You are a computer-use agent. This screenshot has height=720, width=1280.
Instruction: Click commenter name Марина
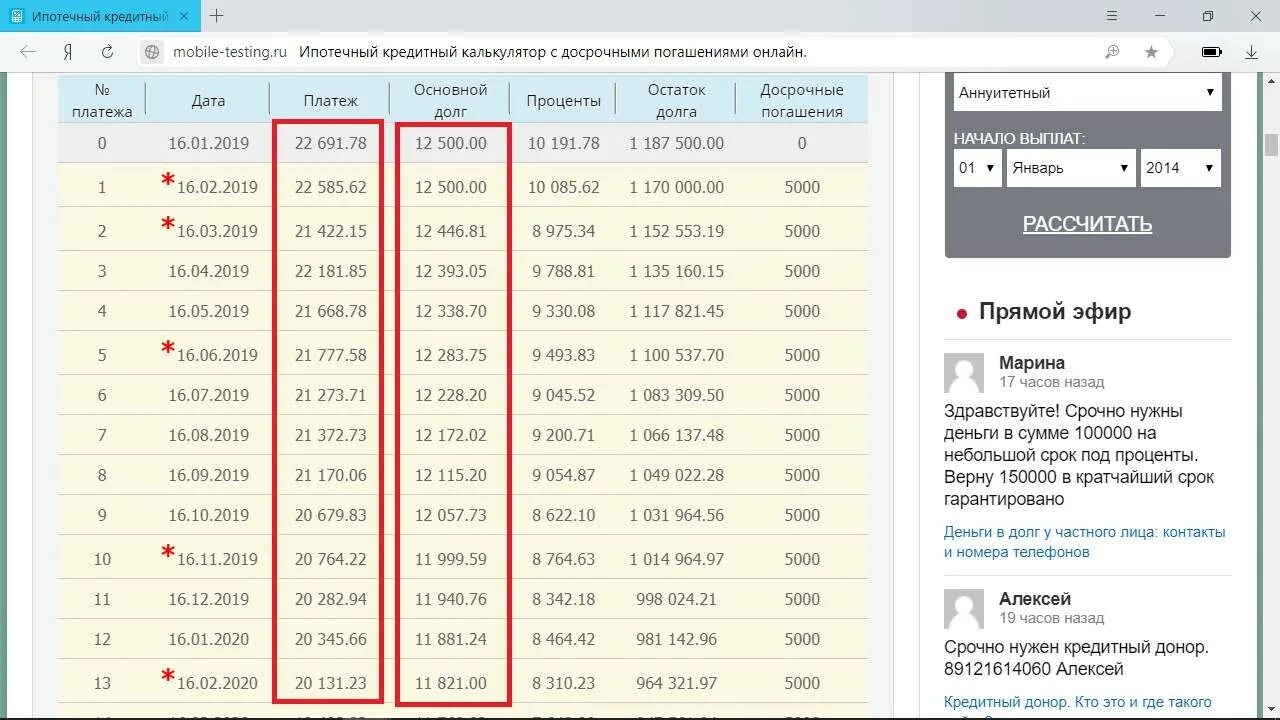tap(1032, 362)
